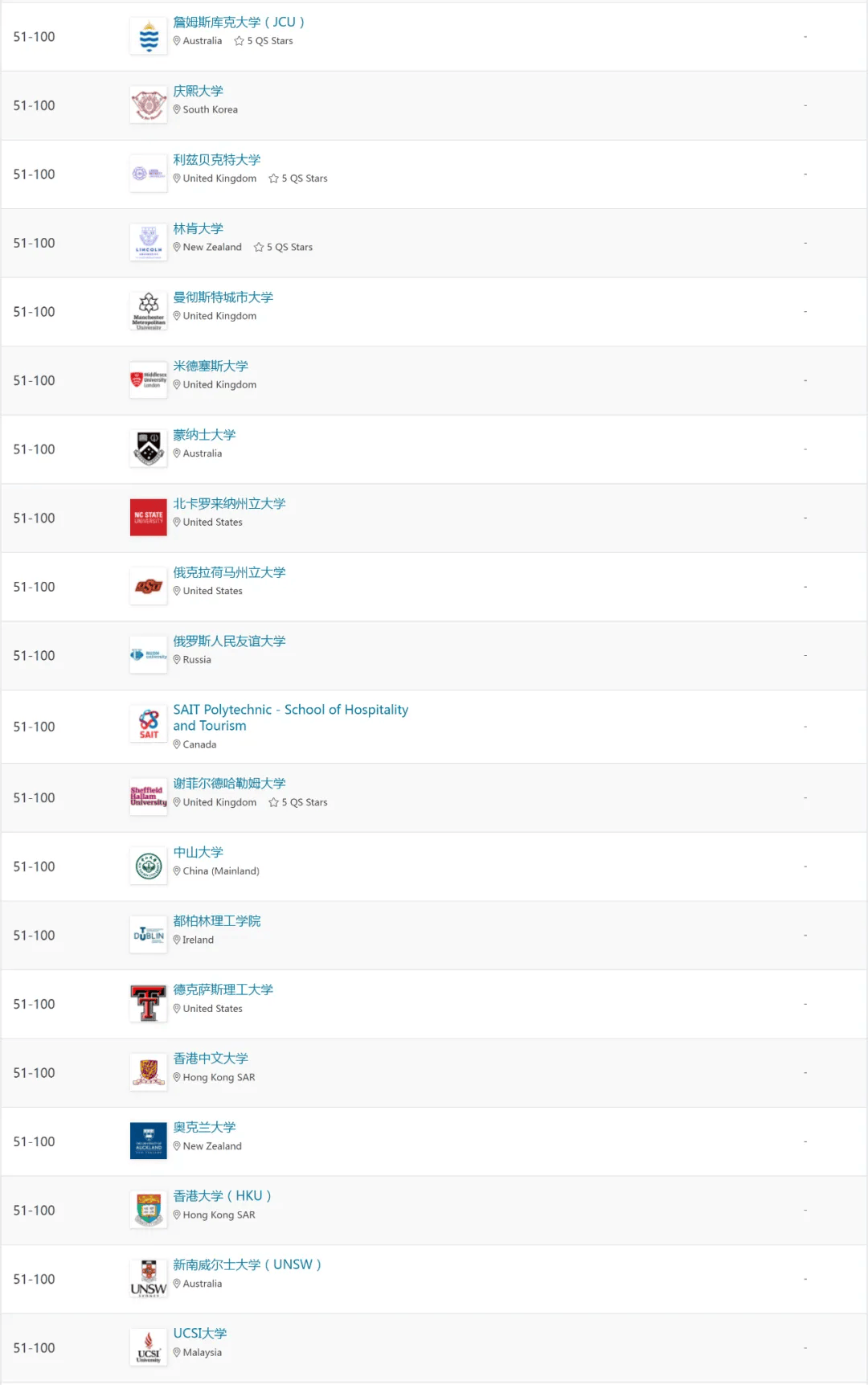Click the 5 QS Stars badge for 利兹贝克特大学
The image size is (868, 1385).
click(298, 178)
